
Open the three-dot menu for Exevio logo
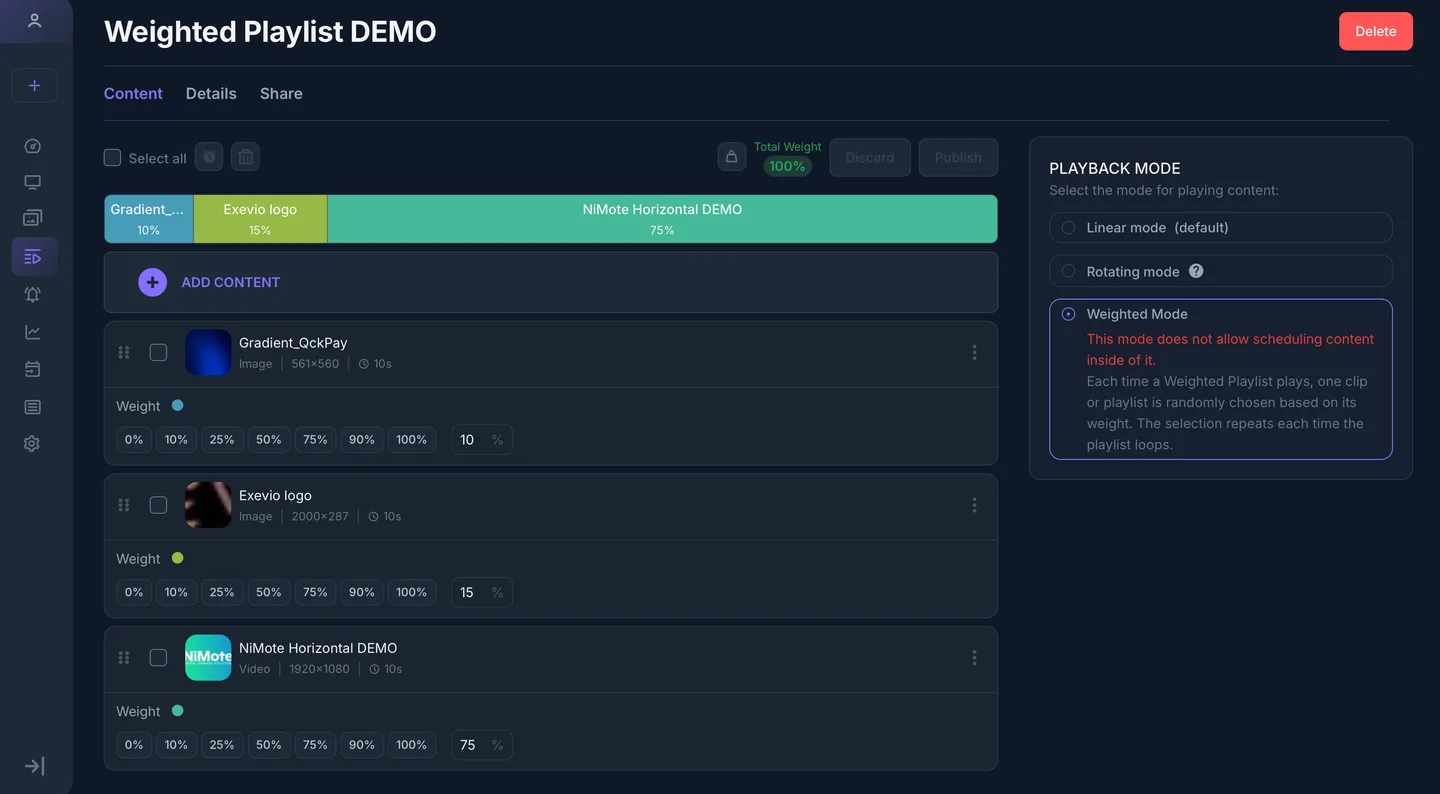[x=974, y=505]
